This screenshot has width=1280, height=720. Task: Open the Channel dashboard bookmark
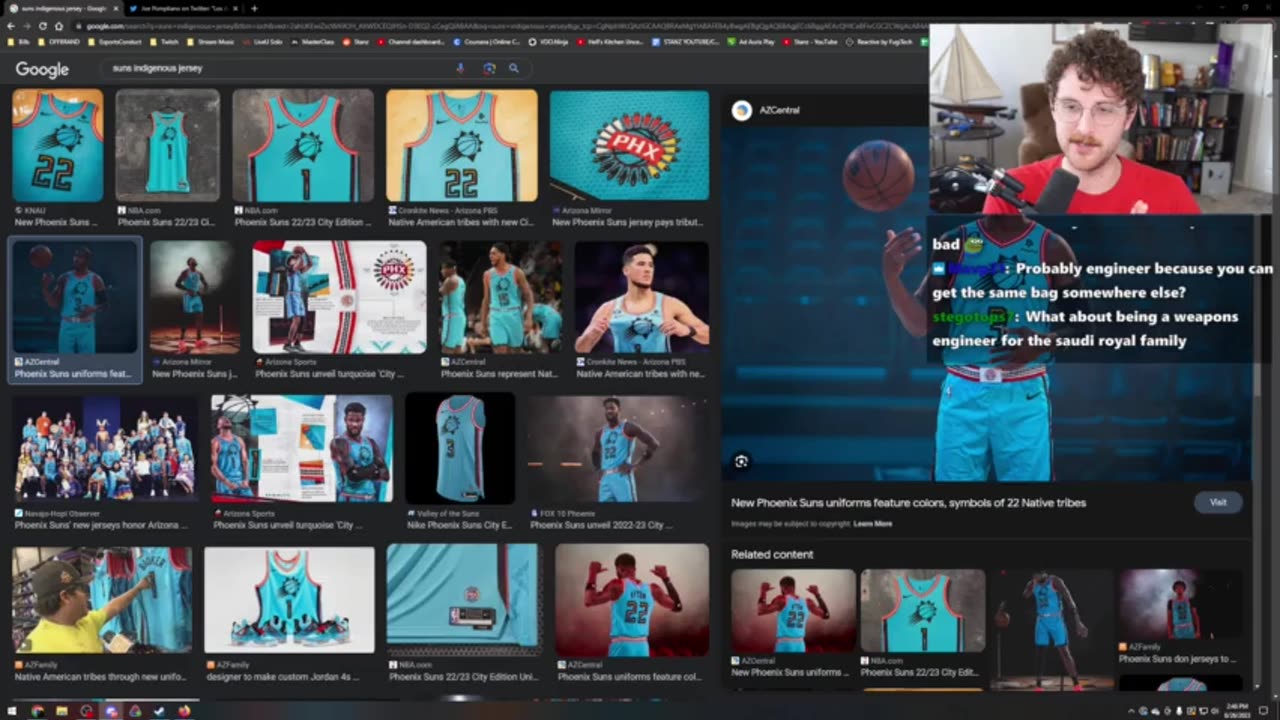pos(413,42)
